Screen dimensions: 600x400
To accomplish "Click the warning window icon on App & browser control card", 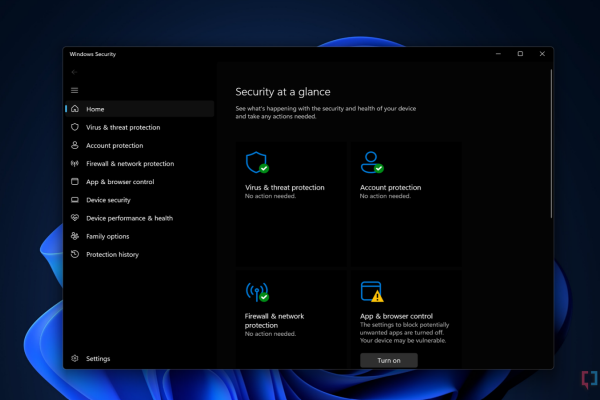I will pos(372,292).
